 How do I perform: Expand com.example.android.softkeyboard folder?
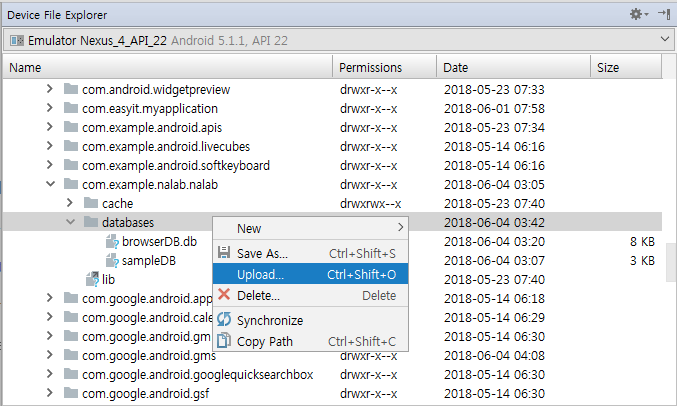click(50, 165)
